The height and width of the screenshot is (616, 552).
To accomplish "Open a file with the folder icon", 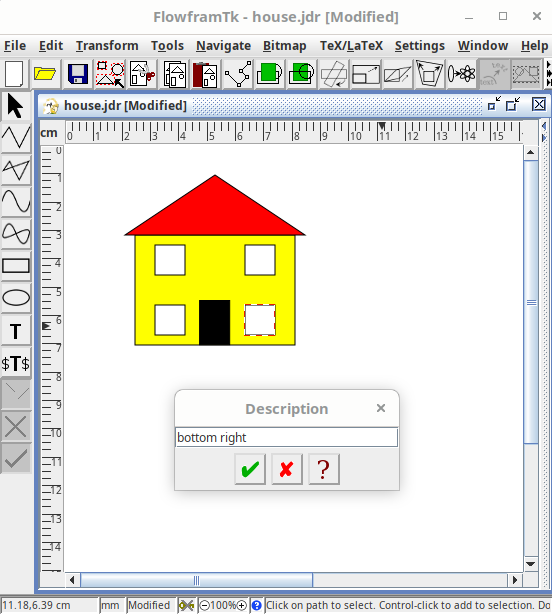I will click(45, 74).
